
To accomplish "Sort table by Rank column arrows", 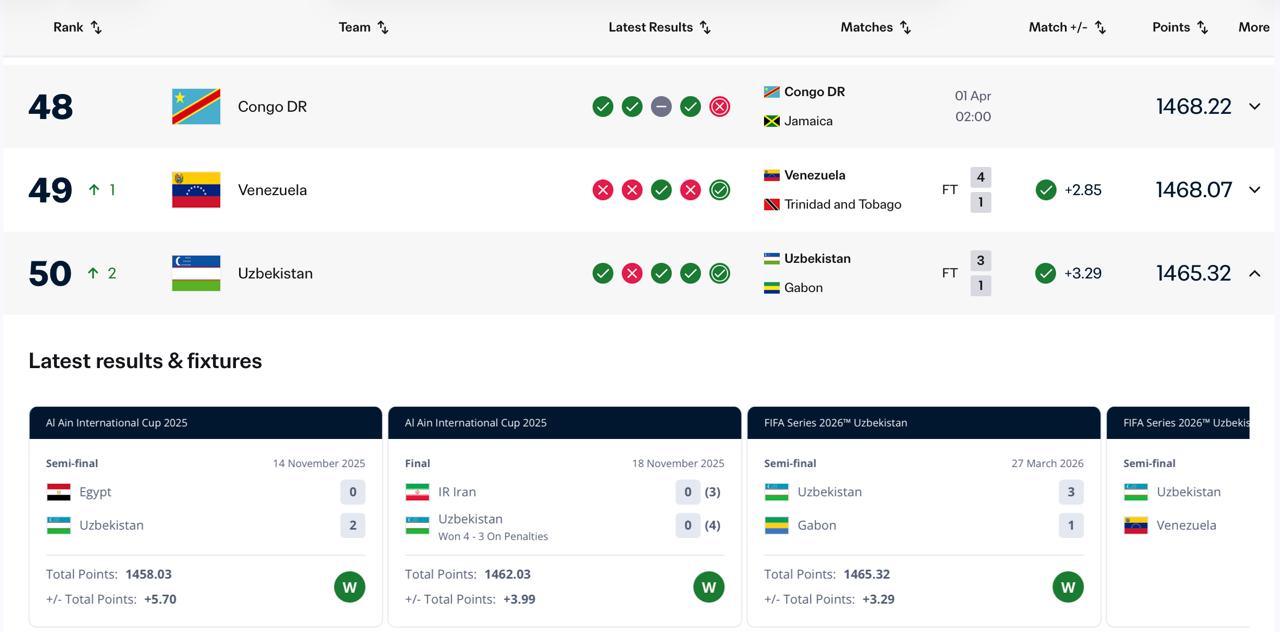I will (x=96, y=28).
